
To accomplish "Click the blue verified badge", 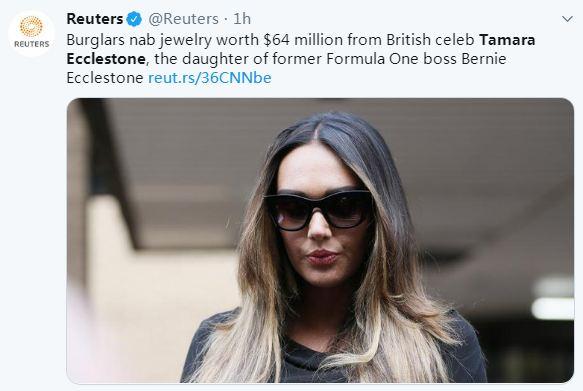I will click(134, 19).
